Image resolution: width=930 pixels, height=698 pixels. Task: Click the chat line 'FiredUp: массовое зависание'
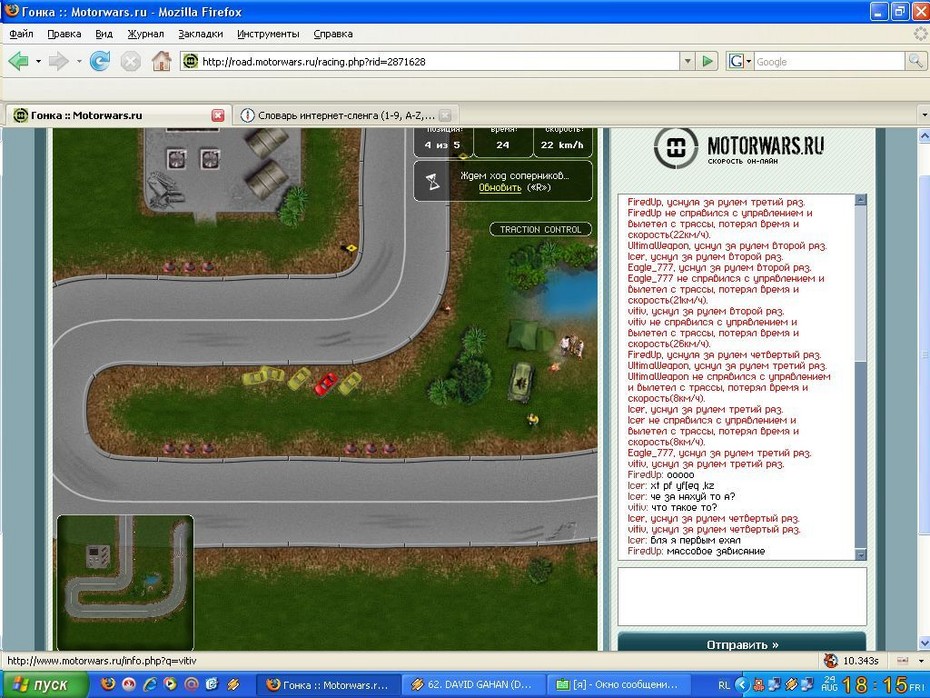click(x=696, y=551)
